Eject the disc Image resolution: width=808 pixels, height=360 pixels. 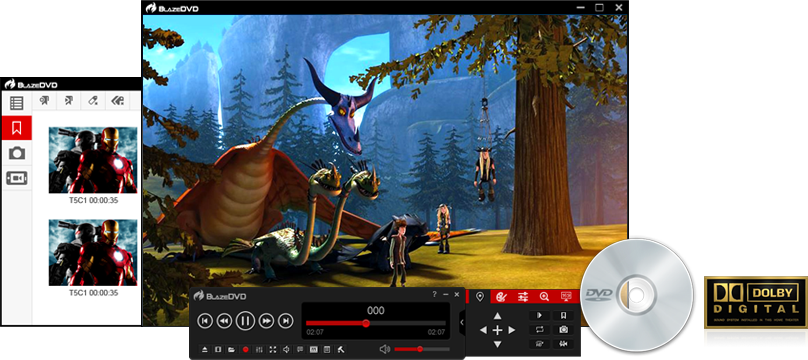tap(205, 350)
